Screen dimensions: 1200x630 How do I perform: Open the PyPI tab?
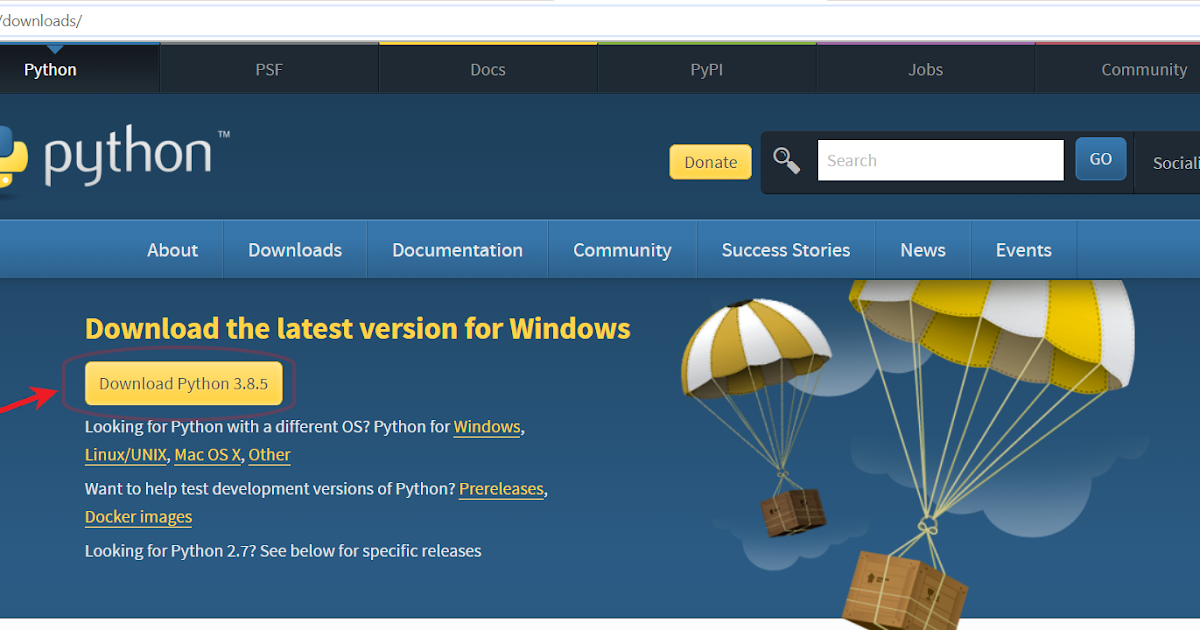(706, 68)
